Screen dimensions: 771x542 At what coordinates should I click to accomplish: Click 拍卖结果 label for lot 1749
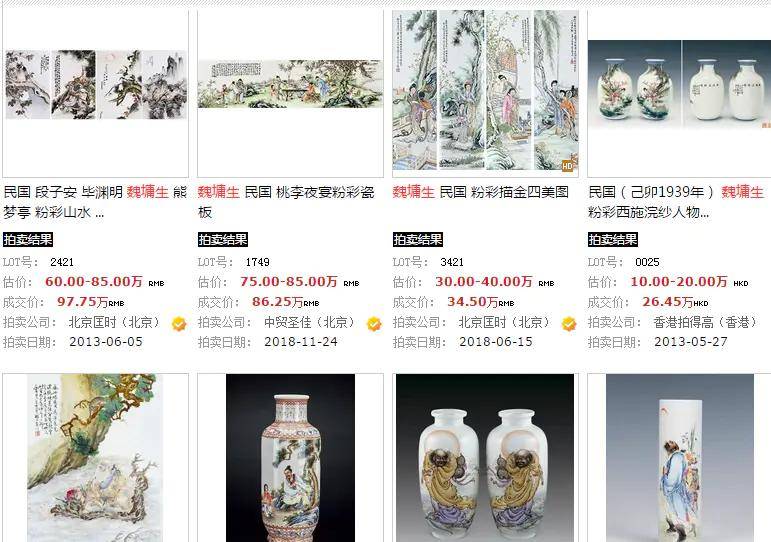coord(223,240)
